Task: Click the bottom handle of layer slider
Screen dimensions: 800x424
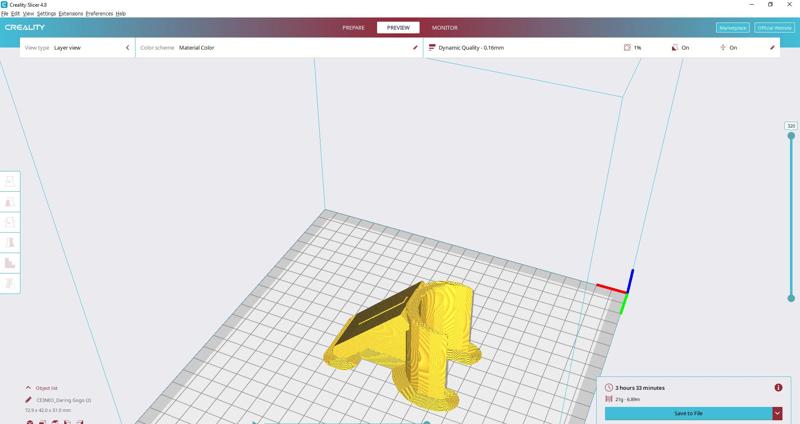Action: tap(791, 298)
